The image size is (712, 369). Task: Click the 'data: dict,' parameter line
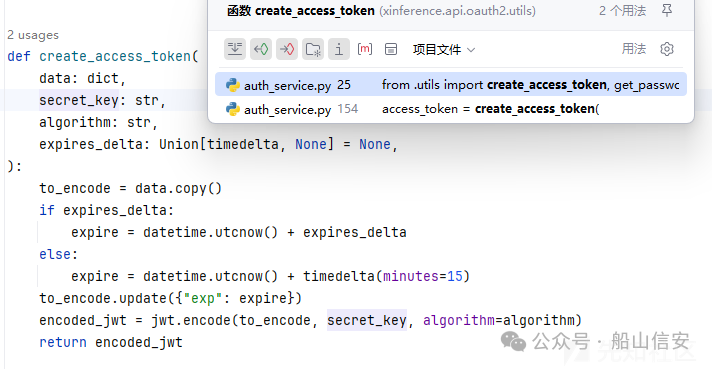click(x=82, y=79)
